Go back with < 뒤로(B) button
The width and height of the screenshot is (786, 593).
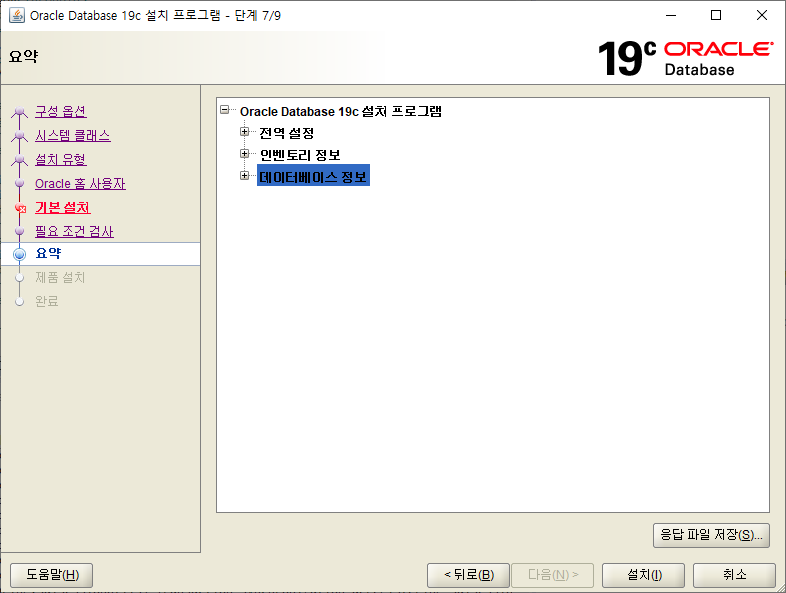[x=468, y=575]
